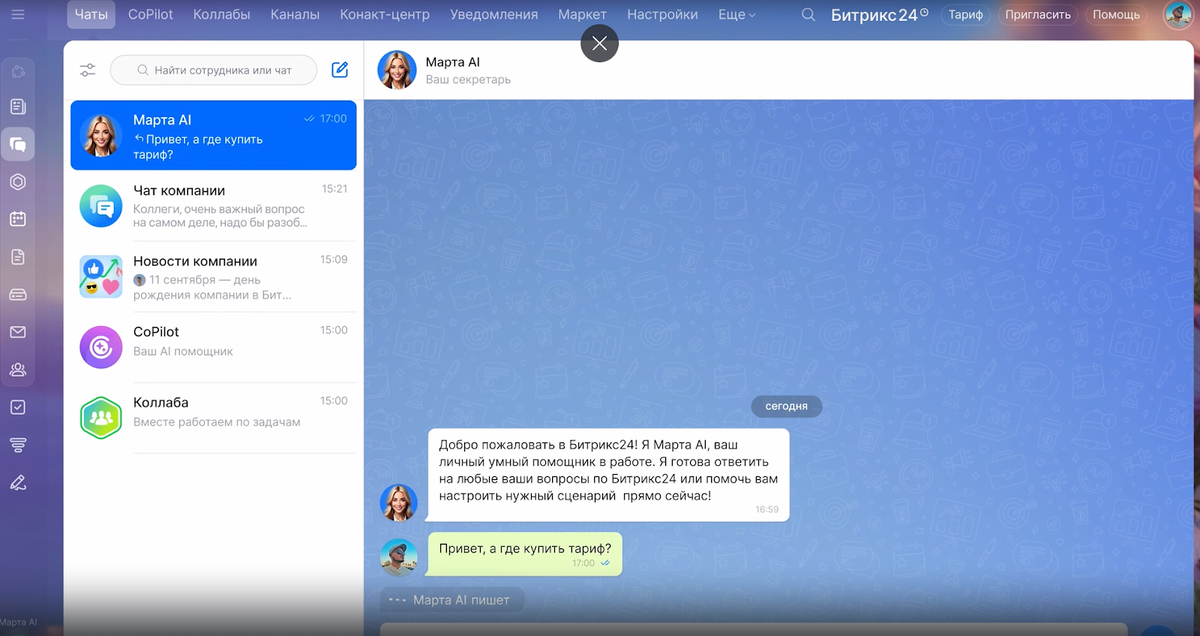This screenshot has width=1200, height=636.
Task: Click the Тариф button
Action: coord(966,15)
